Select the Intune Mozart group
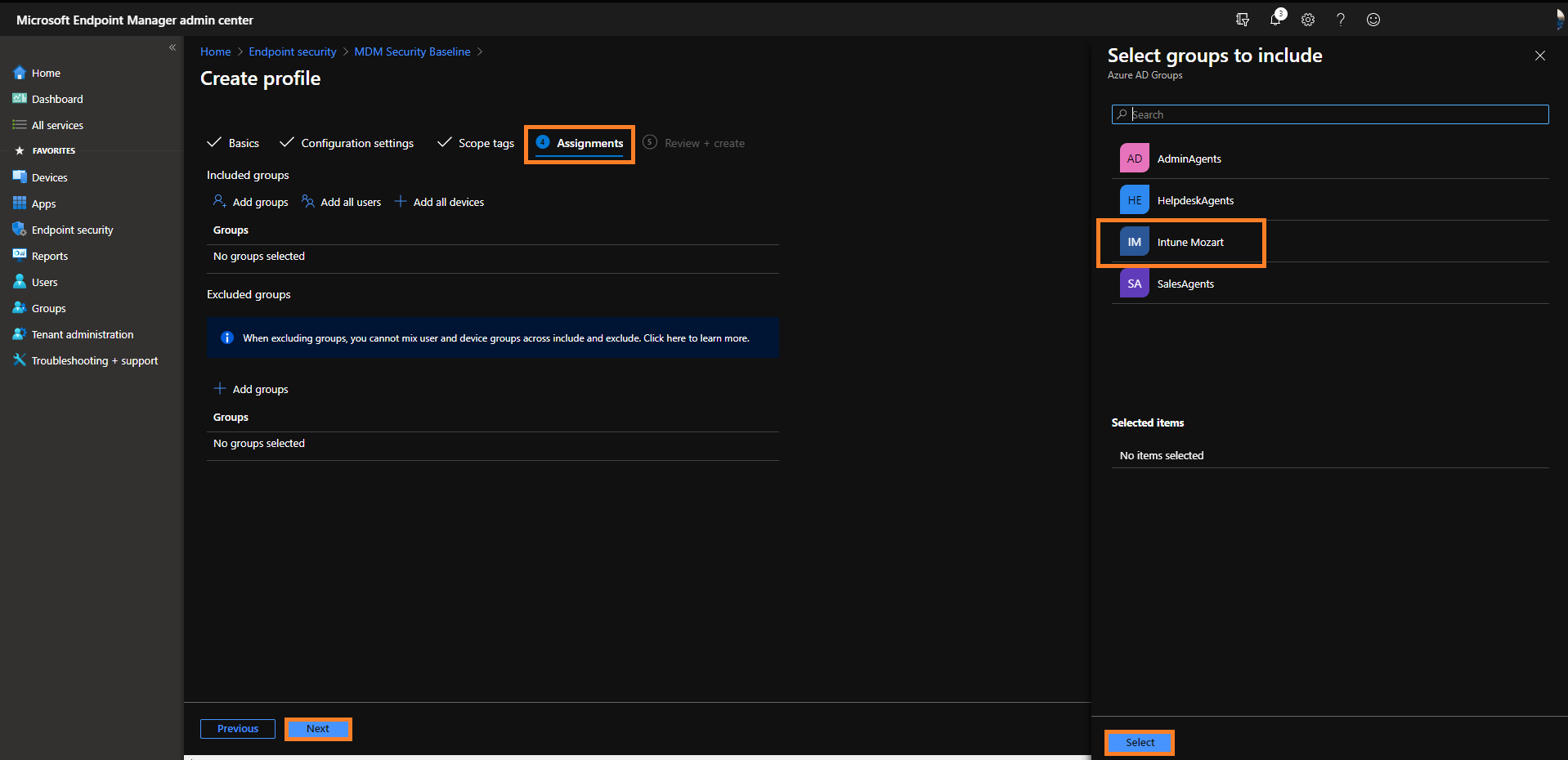1568x760 pixels. pyautogui.click(x=1330, y=242)
